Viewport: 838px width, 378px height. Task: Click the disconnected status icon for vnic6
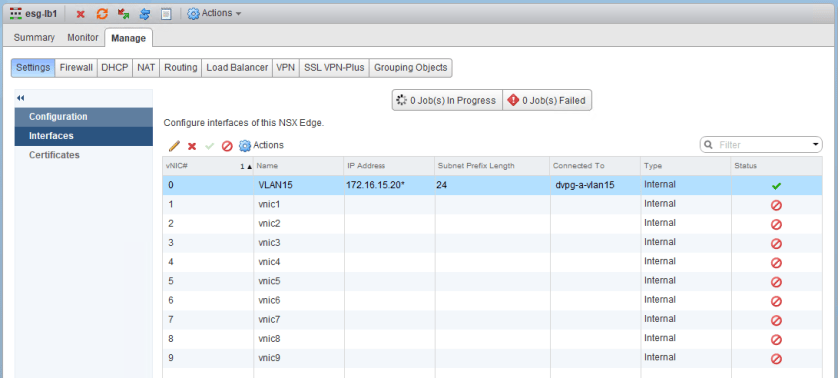(x=777, y=302)
